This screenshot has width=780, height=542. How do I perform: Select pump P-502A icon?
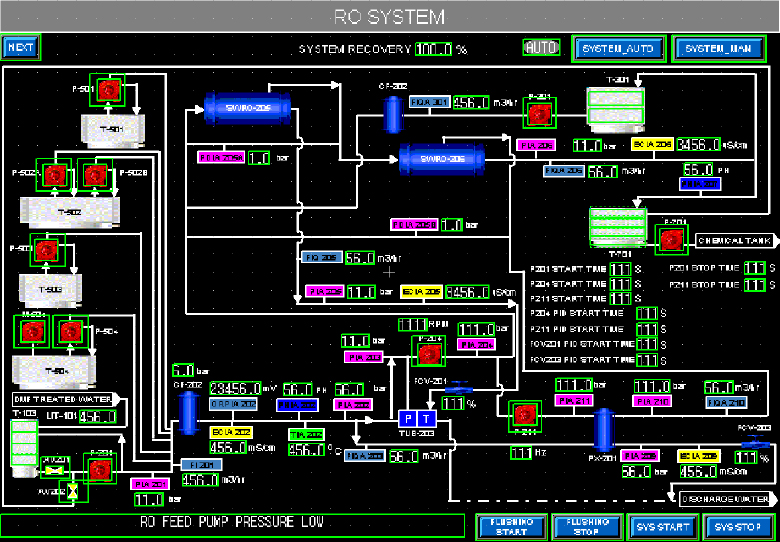(x=53, y=174)
